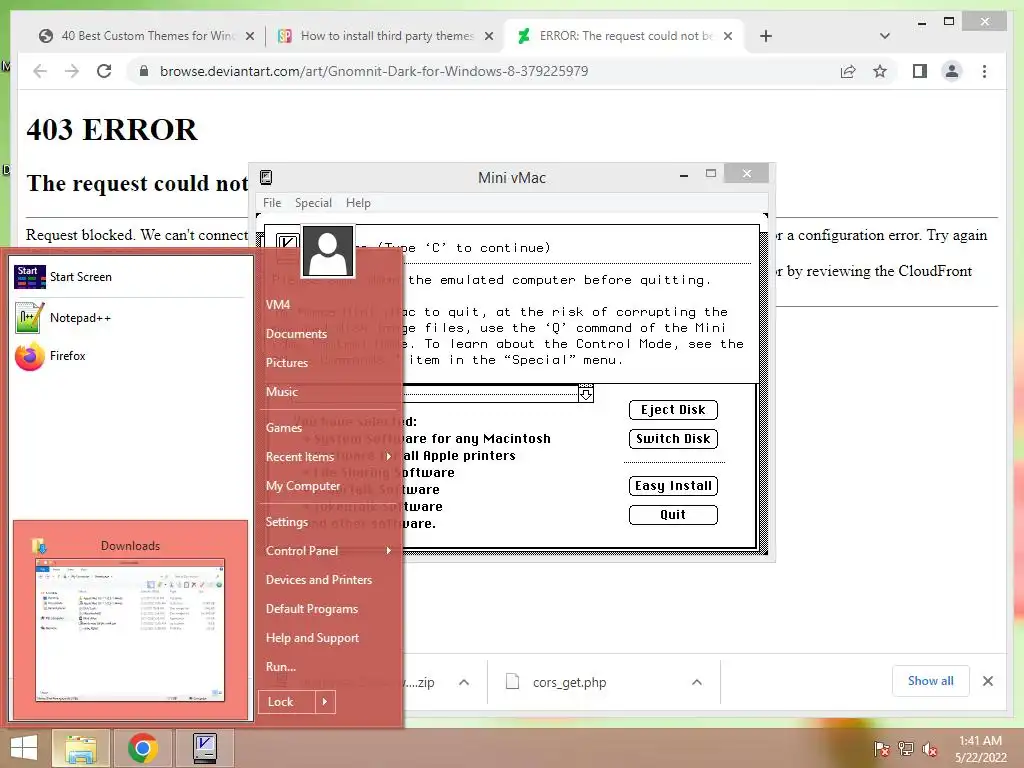Open Default Programs
The height and width of the screenshot is (768, 1024).
[312, 609]
